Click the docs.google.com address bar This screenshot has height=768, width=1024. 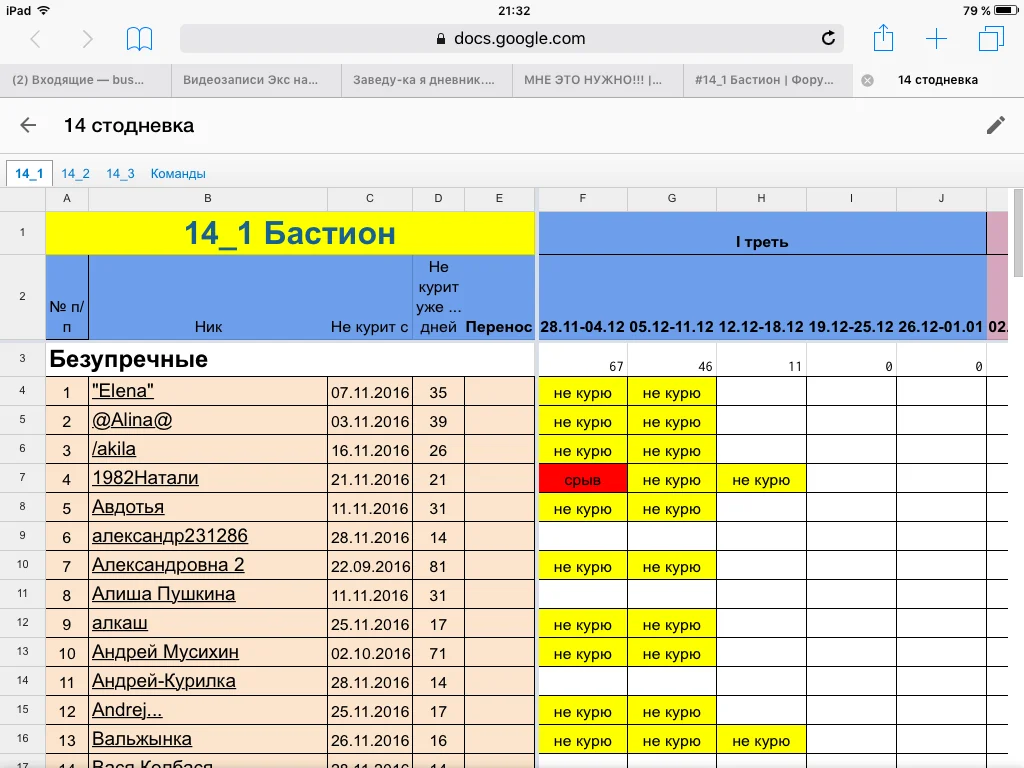coord(511,39)
